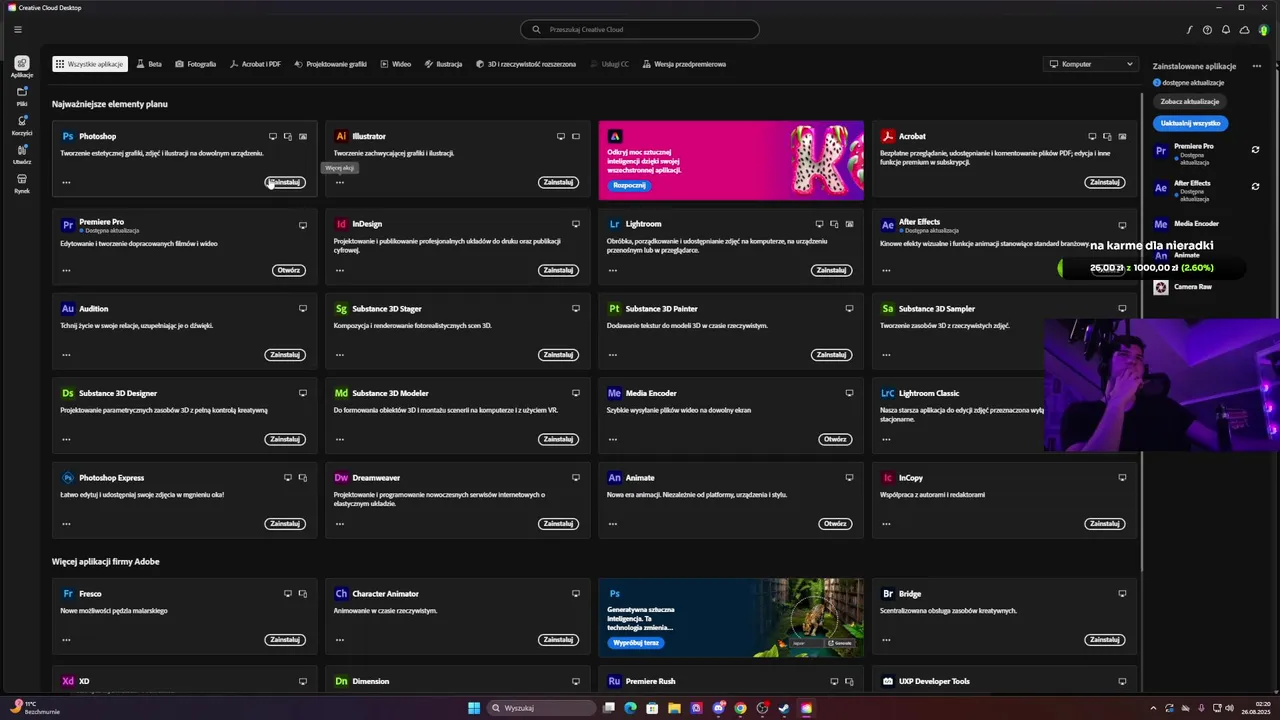Click the Acrobat app icon
Image resolution: width=1280 pixels, height=720 pixels.
pos(887,136)
